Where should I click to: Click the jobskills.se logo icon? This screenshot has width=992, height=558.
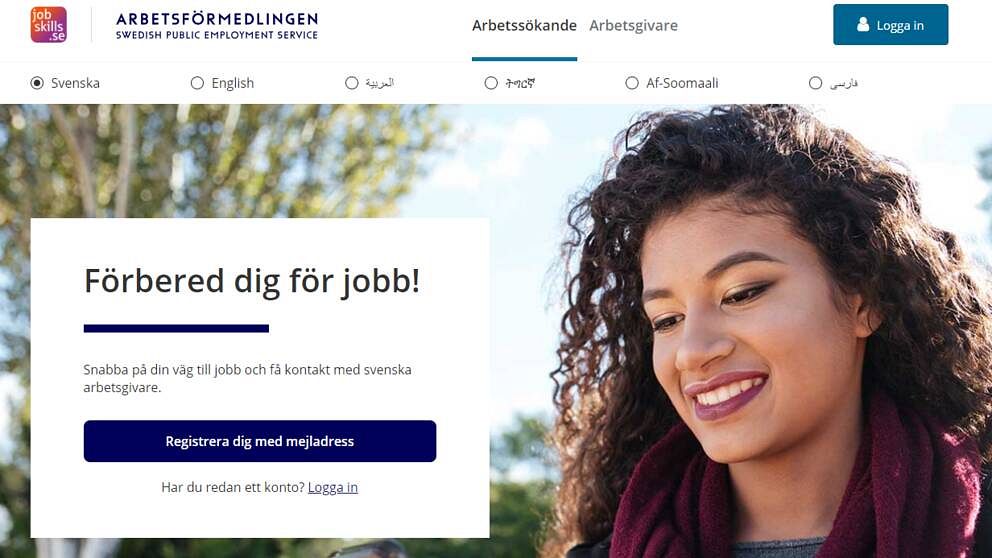49,25
